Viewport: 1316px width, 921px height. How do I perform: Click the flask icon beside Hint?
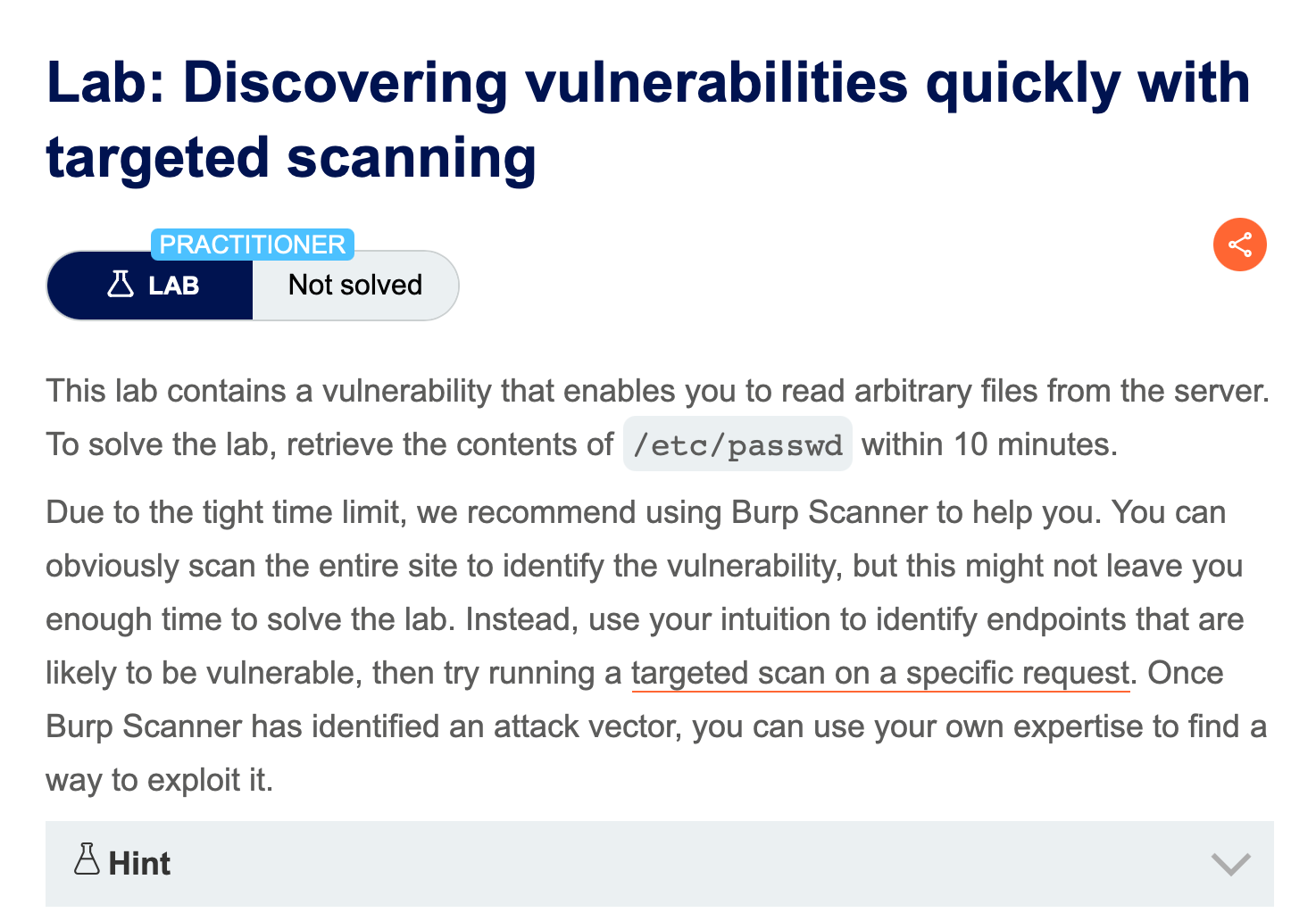87,859
